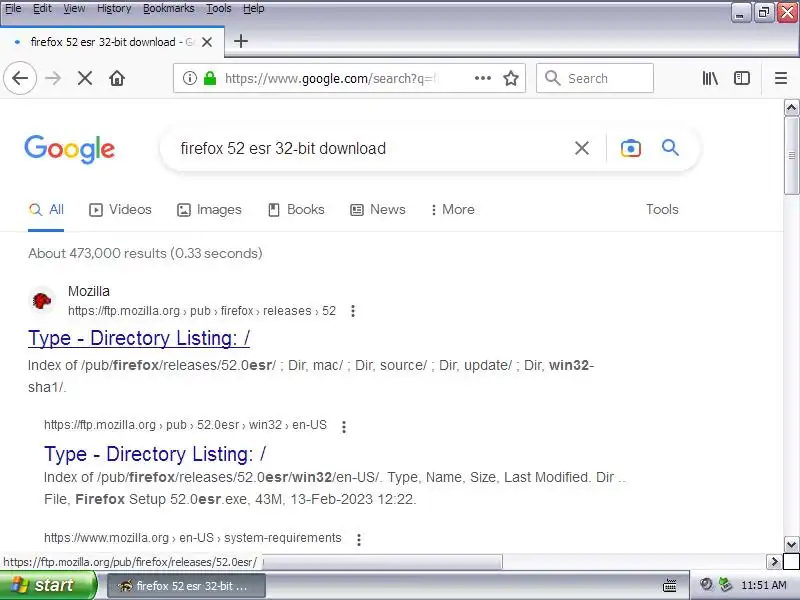Click the Google logo
Viewport: 800px width, 600px height.
point(69,149)
